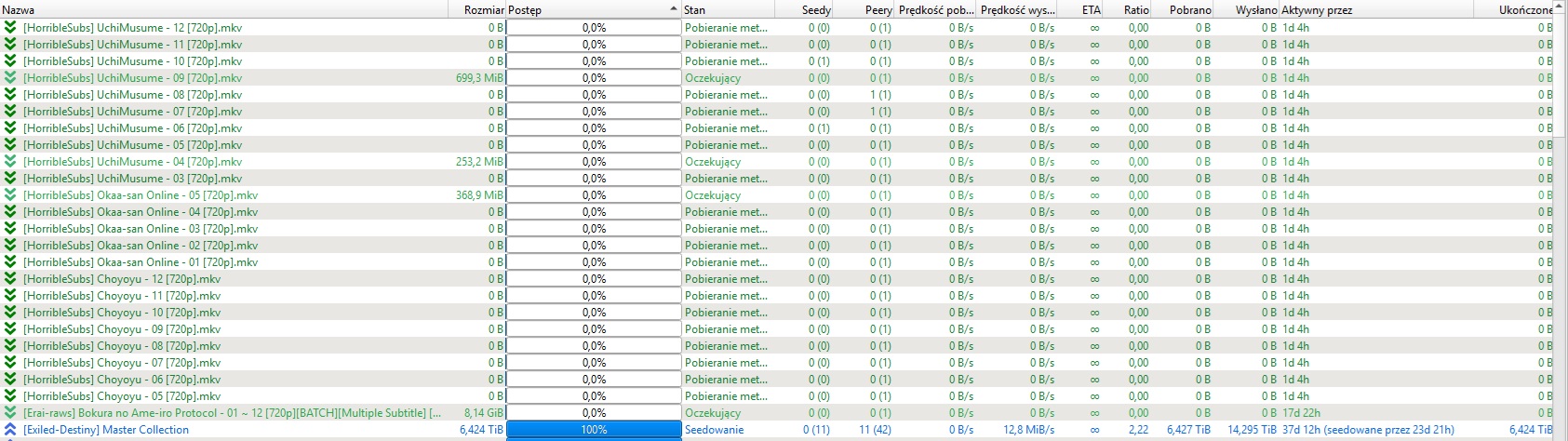
Task: Select the torrent '[HorribleSubs] Okaa-san Online - 01 [720p].mkv'
Action: coord(141,262)
